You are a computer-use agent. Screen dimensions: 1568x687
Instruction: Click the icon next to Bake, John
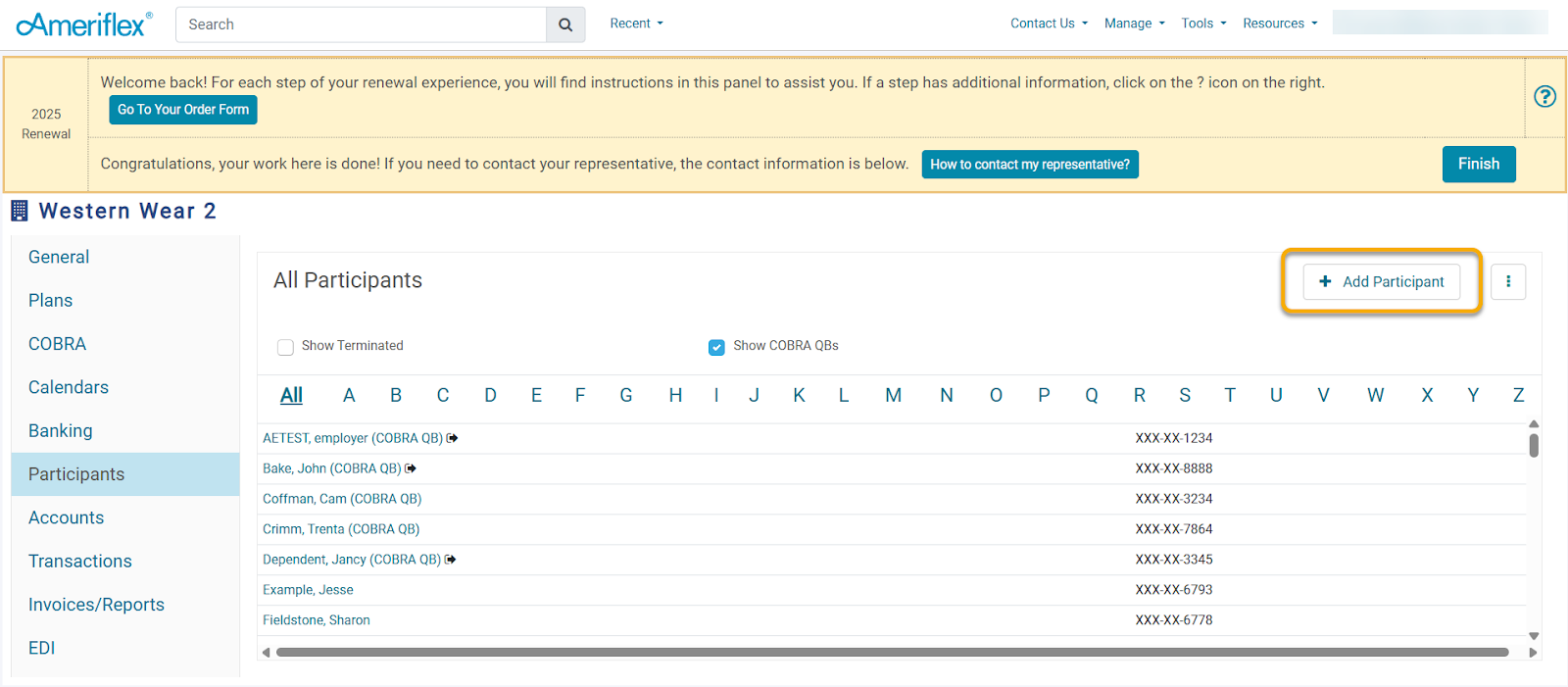(411, 468)
